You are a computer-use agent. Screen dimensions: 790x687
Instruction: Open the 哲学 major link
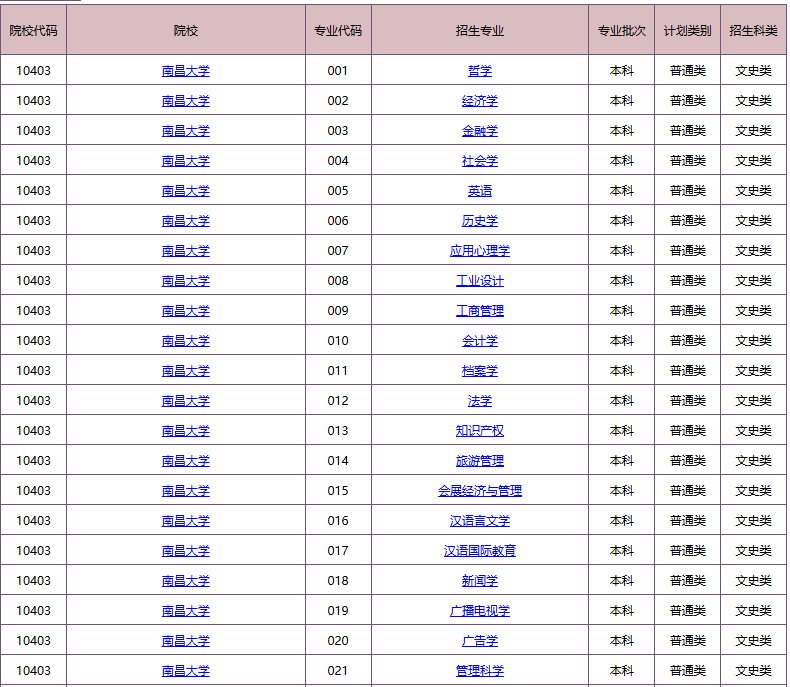[480, 71]
